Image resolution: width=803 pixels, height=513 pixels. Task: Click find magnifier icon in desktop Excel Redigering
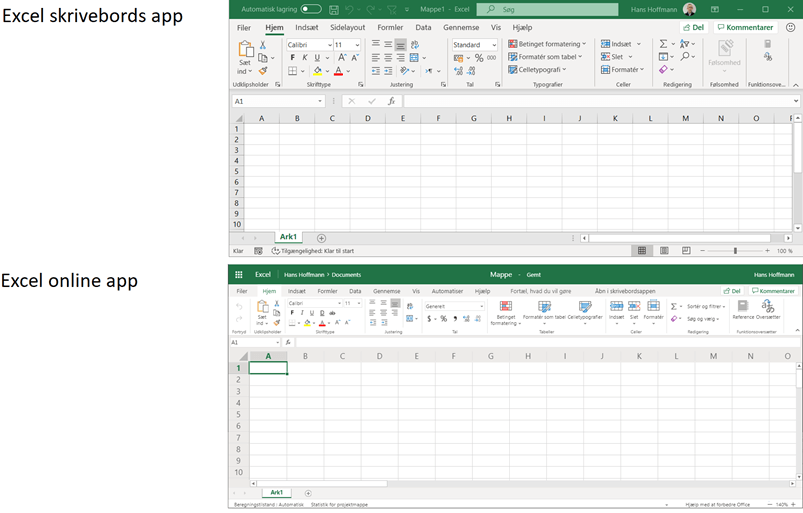pyautogui.click(x=685, y=56)
